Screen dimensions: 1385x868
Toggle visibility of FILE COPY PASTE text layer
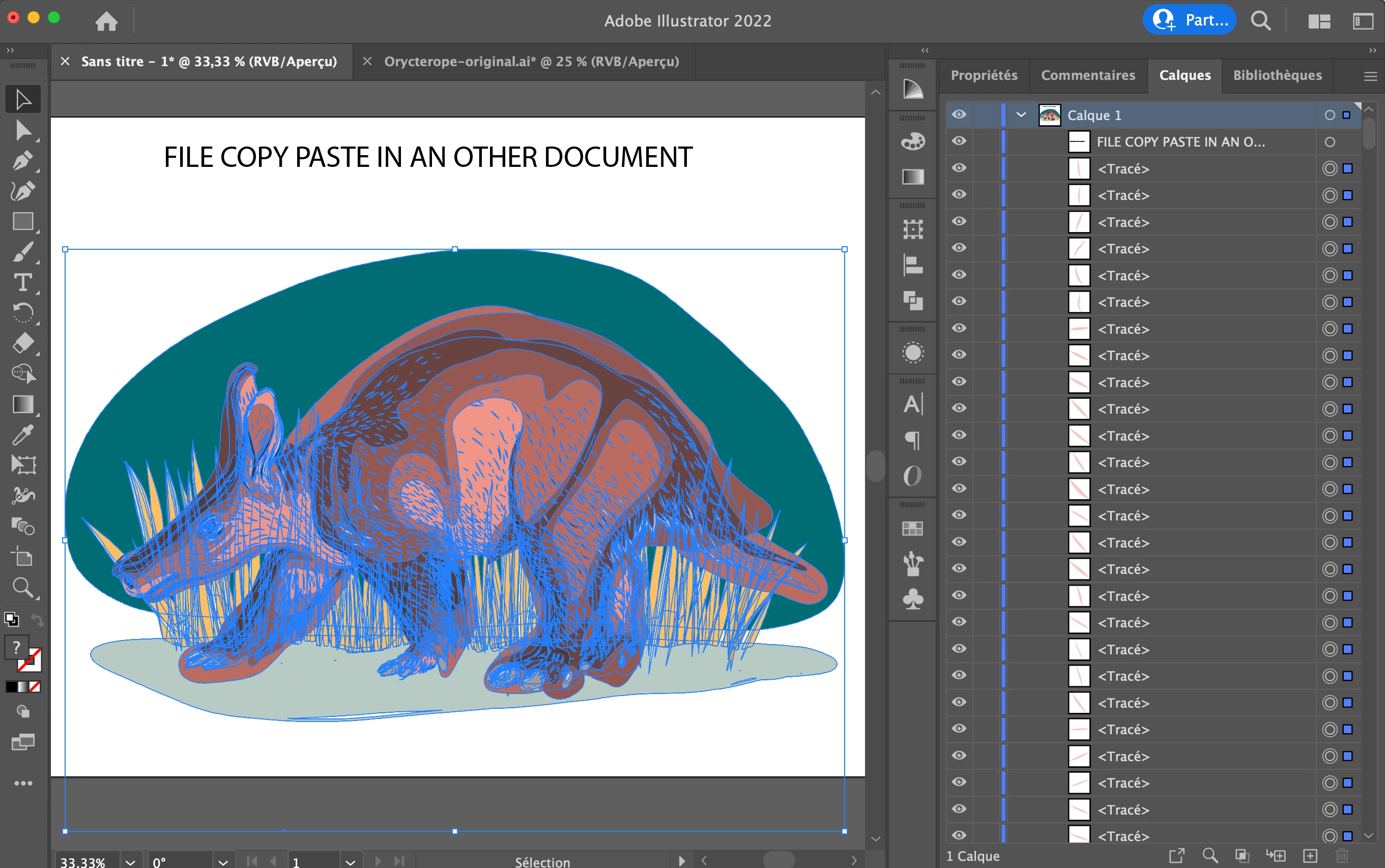(x=959, y=141)
